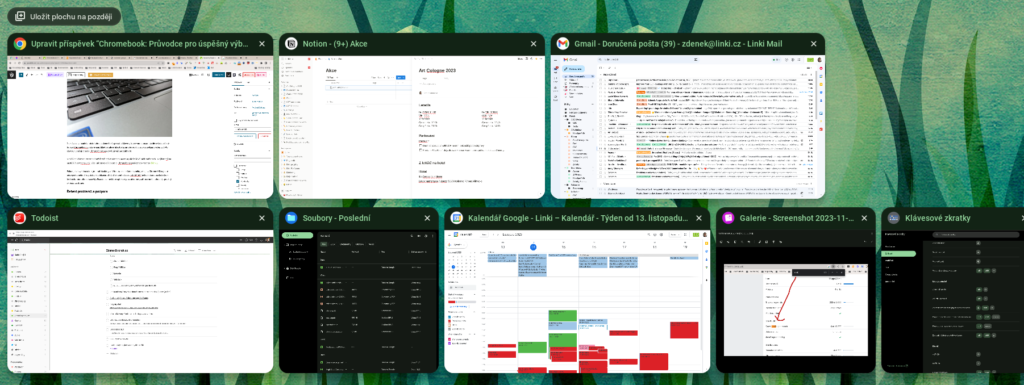The width and height of the screenshot is (1024, 385).
Task: Select the title 'Notion - (9+) Akce'
Action: click(x=335, y=44)
